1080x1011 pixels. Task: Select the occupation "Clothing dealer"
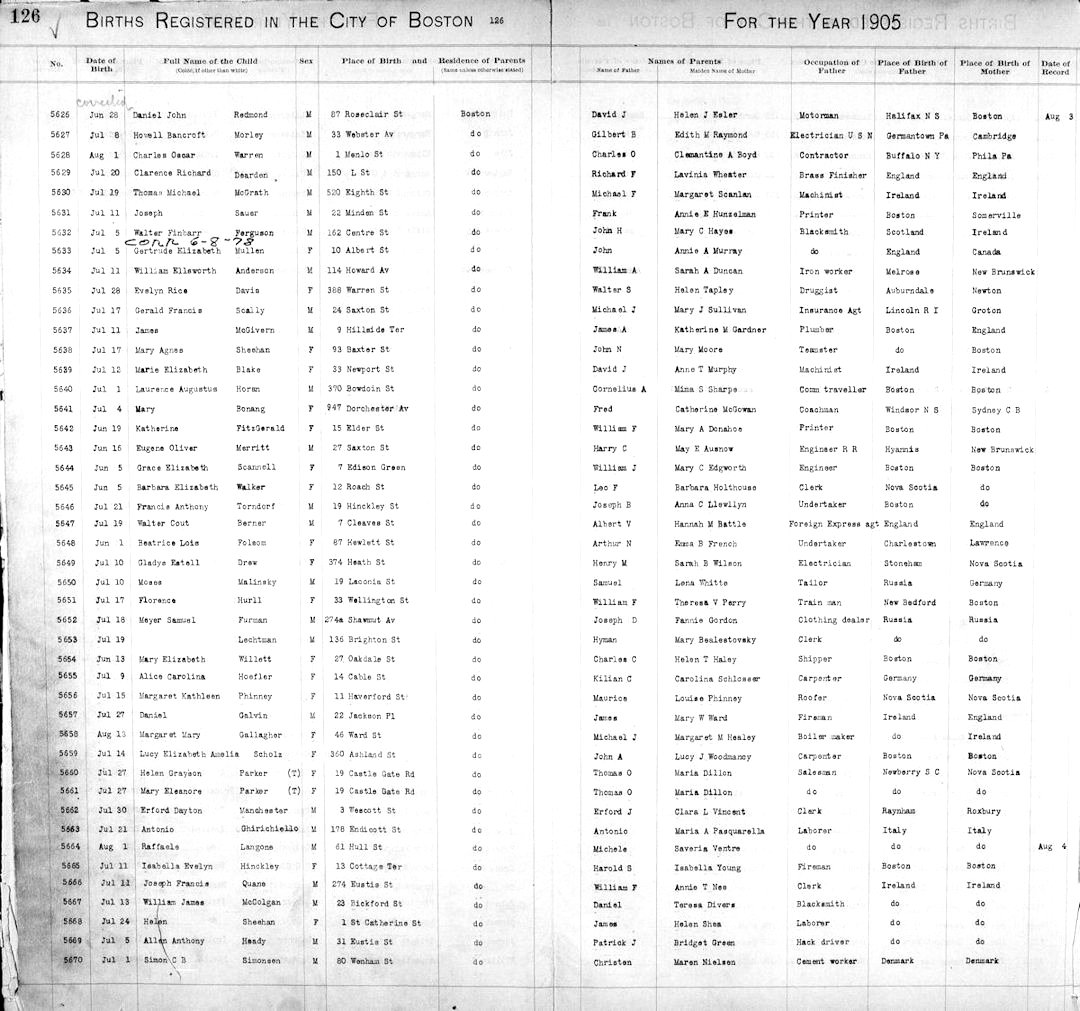tap(834, 620)
